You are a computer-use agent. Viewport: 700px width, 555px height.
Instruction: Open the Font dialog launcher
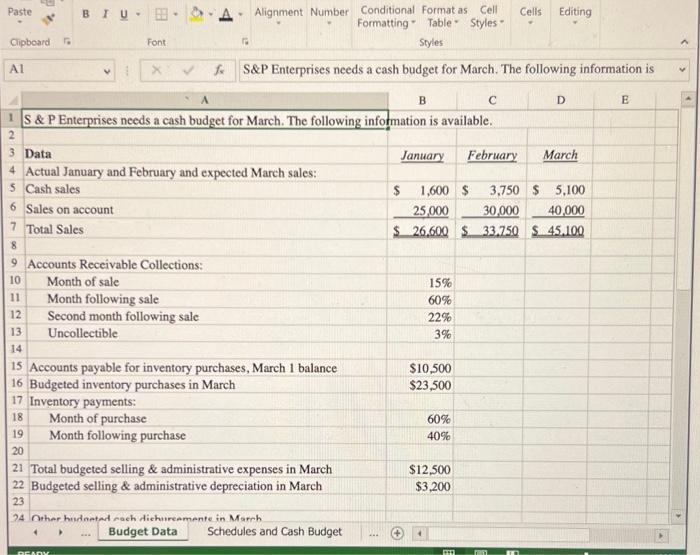point(245,42)
